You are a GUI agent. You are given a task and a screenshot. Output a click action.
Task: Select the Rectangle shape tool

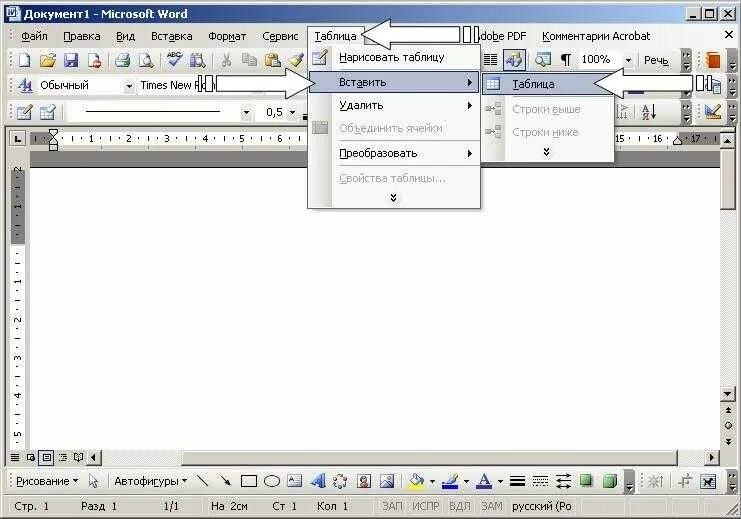click(249, 481)
